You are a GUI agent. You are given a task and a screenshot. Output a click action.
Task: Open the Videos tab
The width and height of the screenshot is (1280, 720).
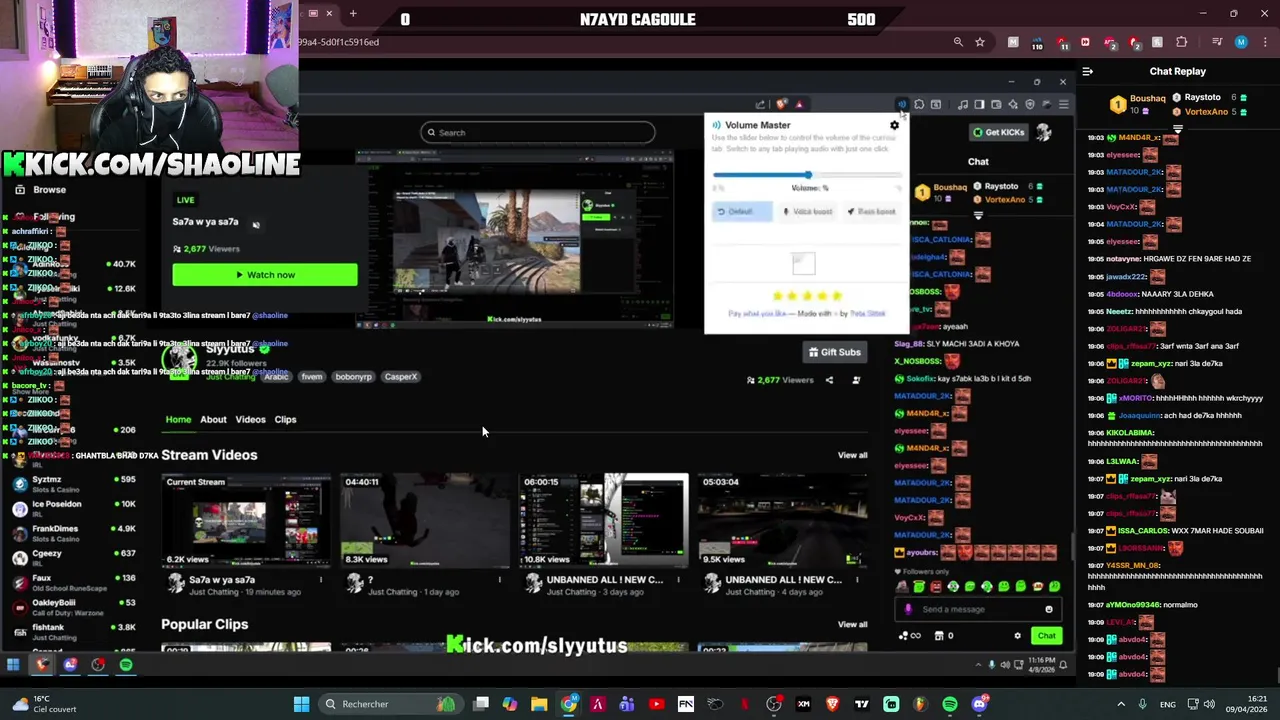(250, 419)
